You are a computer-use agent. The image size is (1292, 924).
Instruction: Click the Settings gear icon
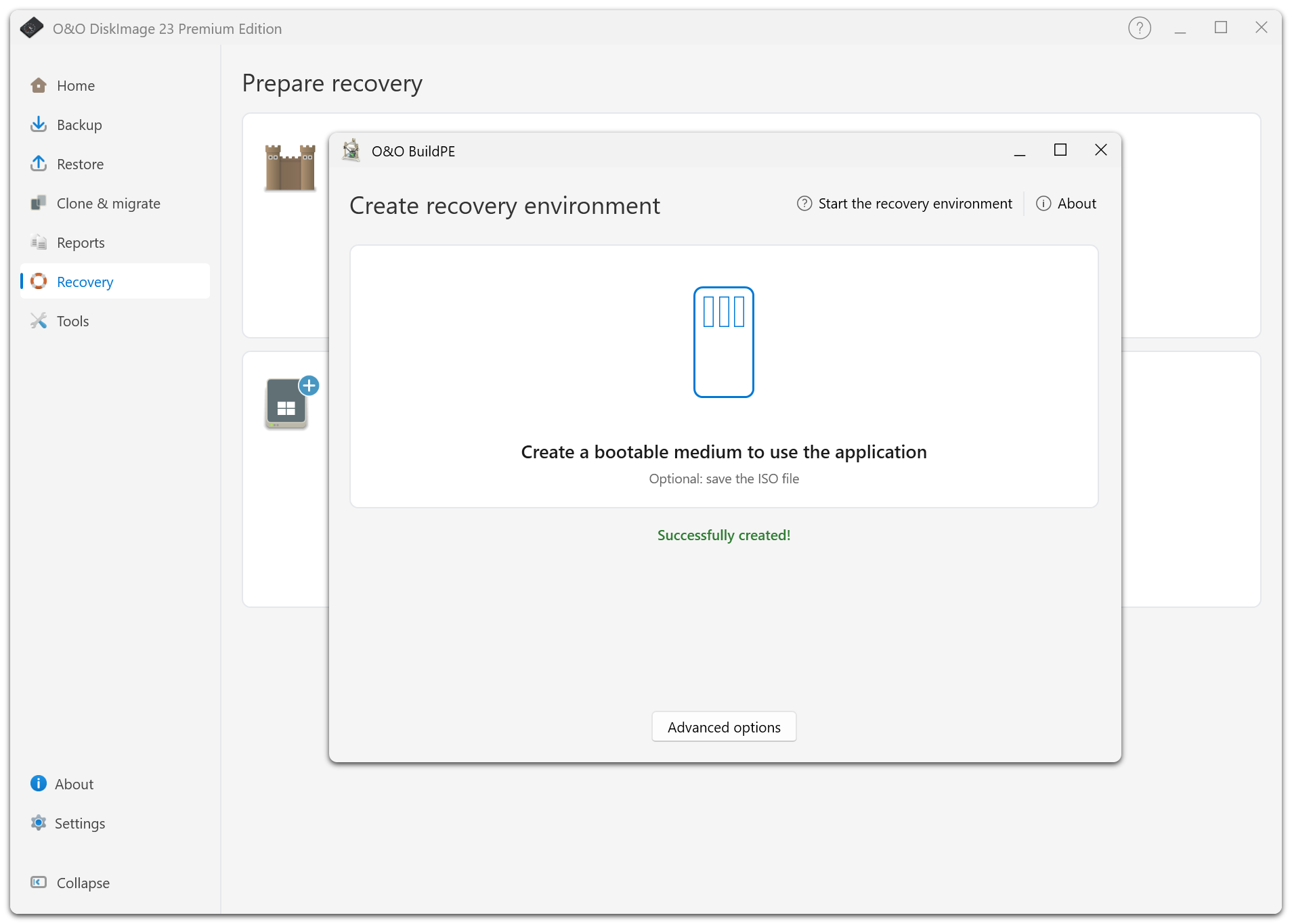39,823
